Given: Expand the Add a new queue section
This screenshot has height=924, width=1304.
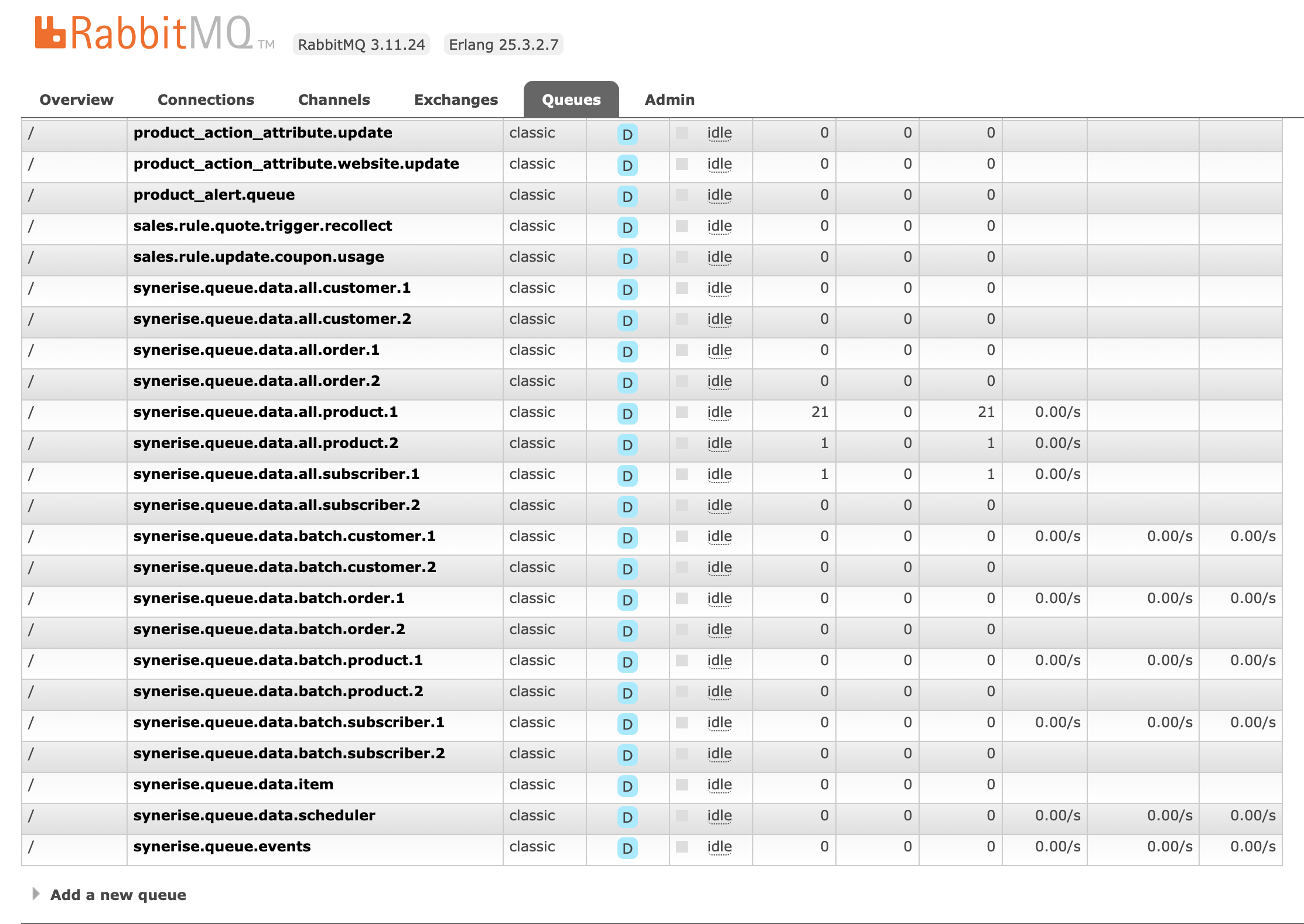Looking at the screenshot, I should [118, 894].
